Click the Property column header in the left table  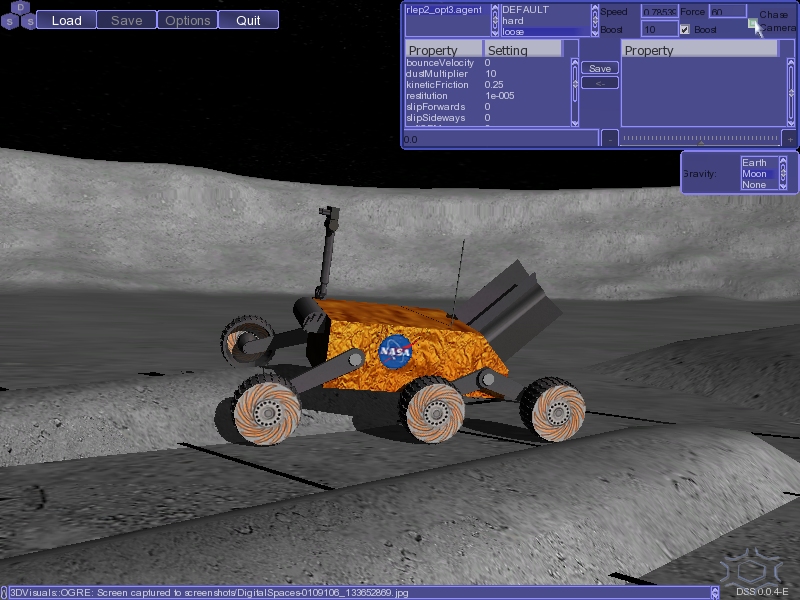444,50
